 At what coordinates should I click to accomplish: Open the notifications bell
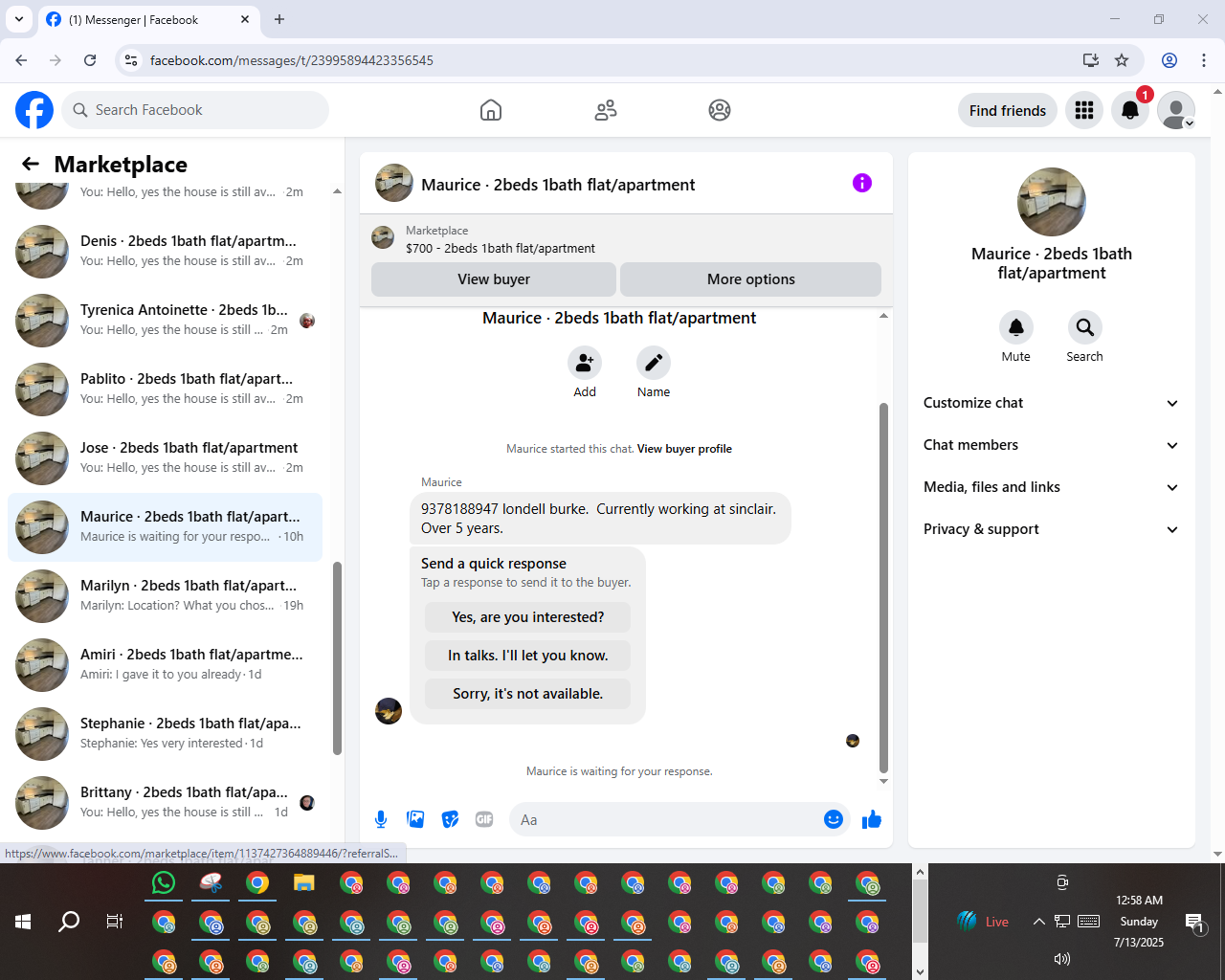(1130, 110)
